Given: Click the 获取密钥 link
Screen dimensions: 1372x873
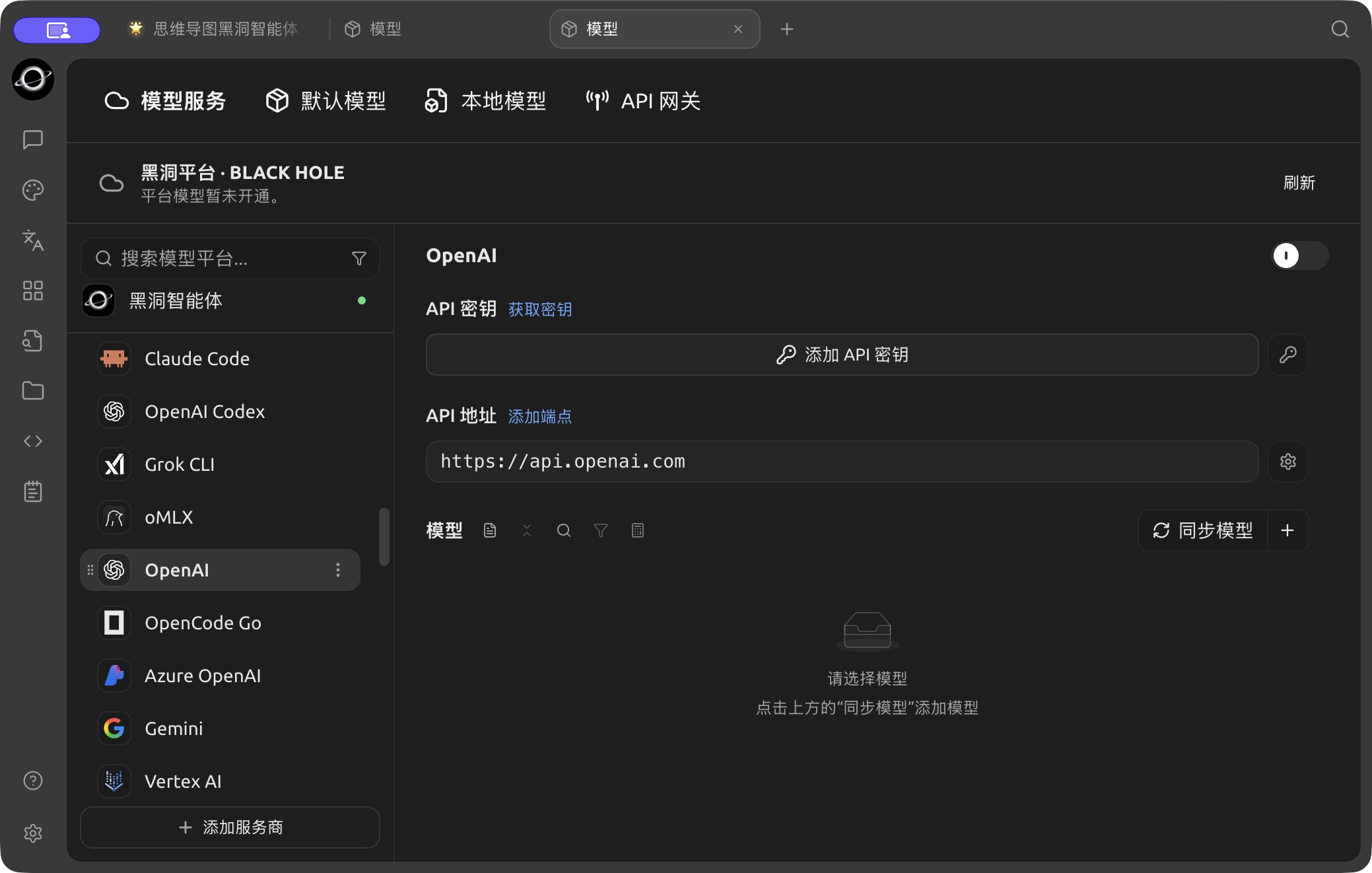Looking at the screenshot, I should click(540, 309).
